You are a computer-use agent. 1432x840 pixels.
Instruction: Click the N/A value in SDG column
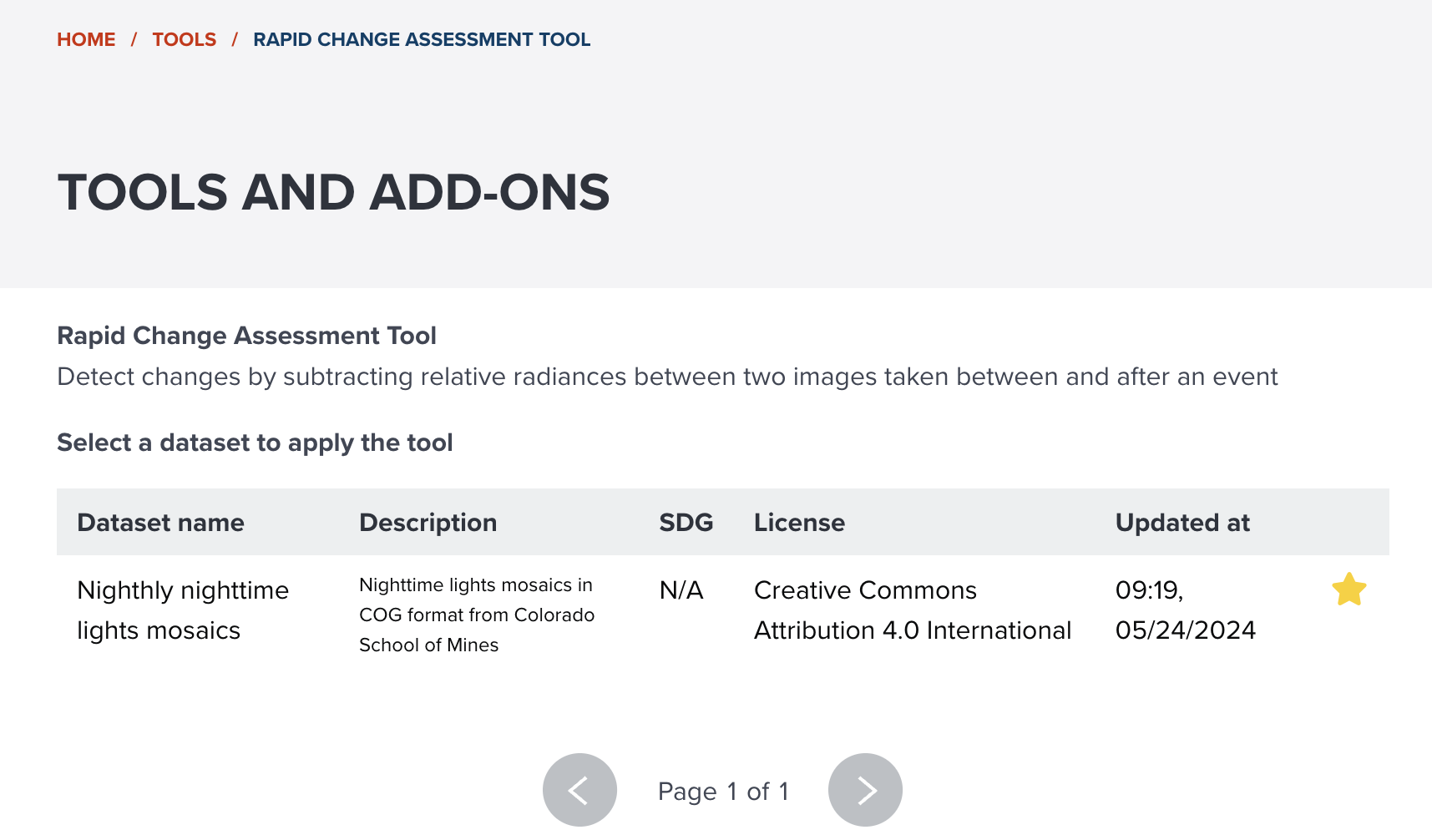pos(681,590)
